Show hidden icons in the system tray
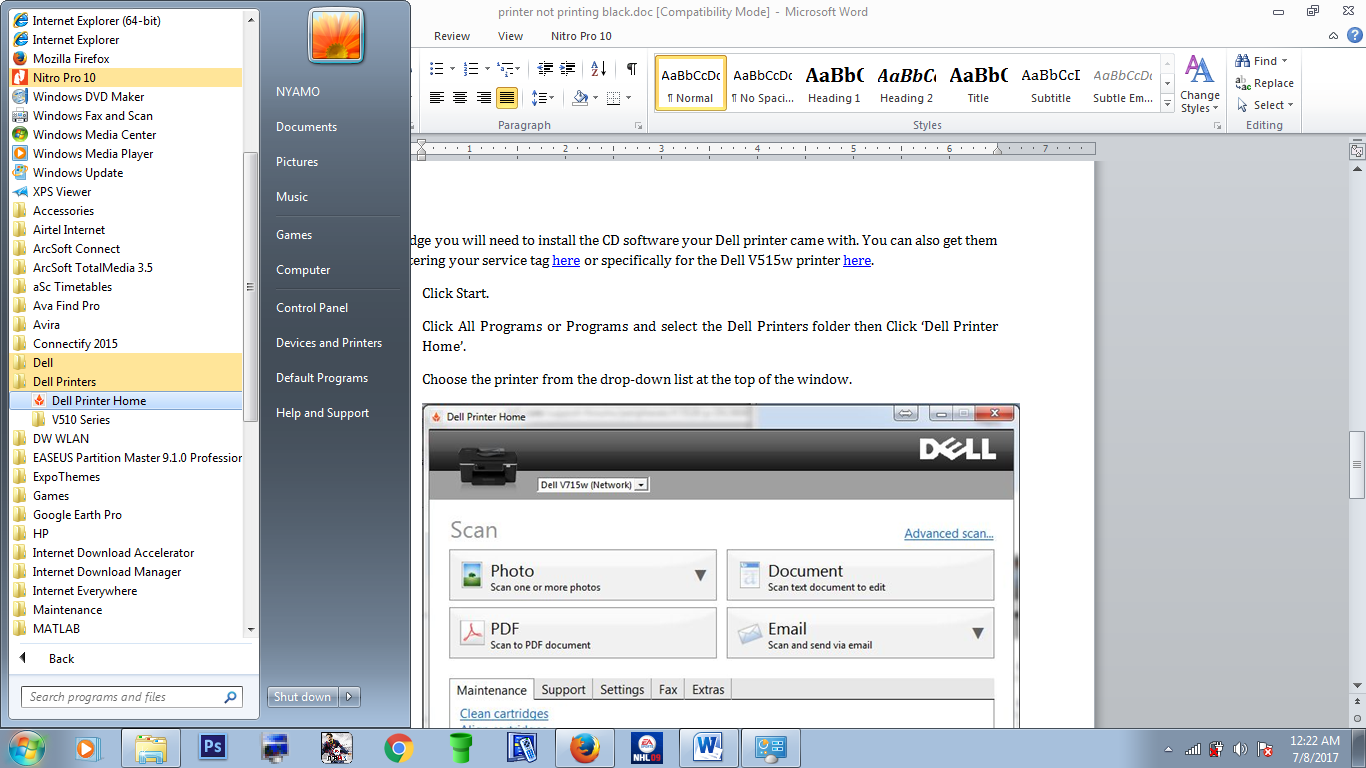This screenshot has height=768, width=1366. (x=1169, y=748)
